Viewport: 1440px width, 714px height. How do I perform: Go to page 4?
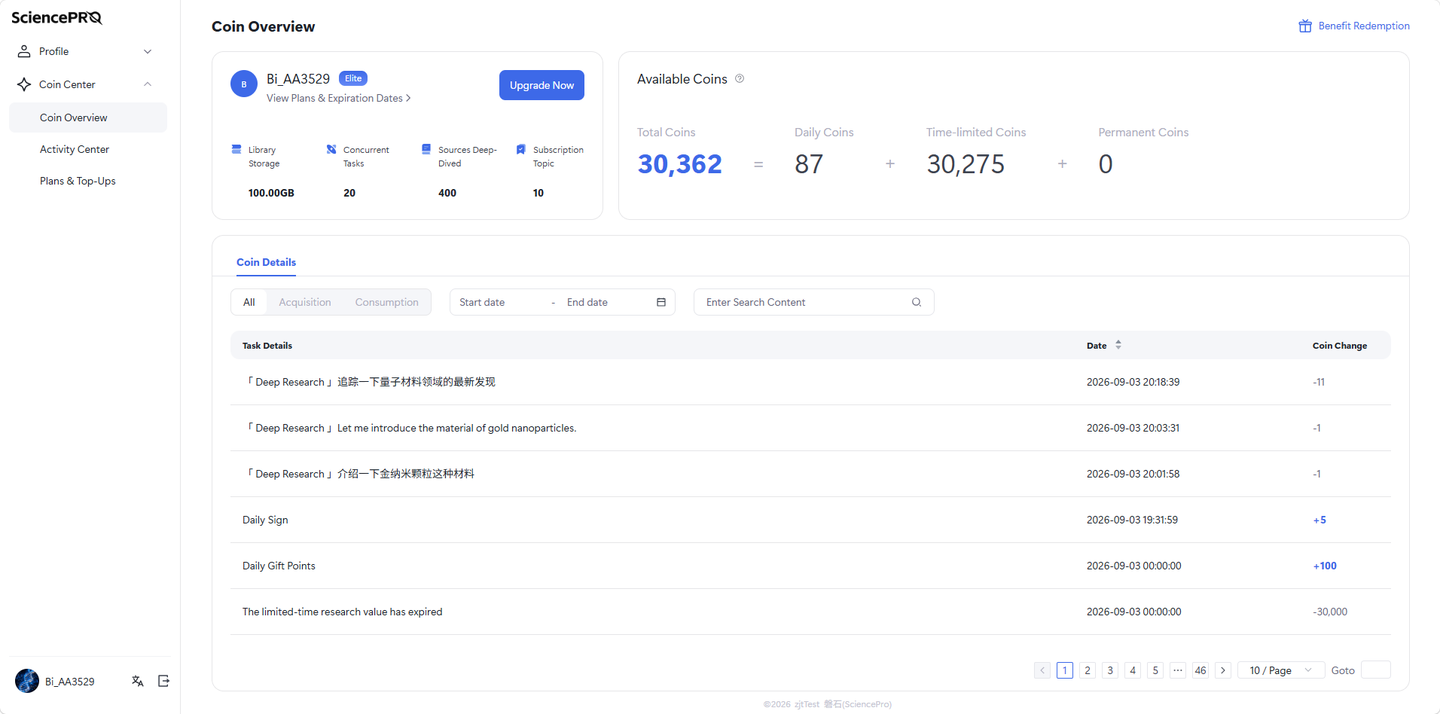click(x=1133, y=670)
